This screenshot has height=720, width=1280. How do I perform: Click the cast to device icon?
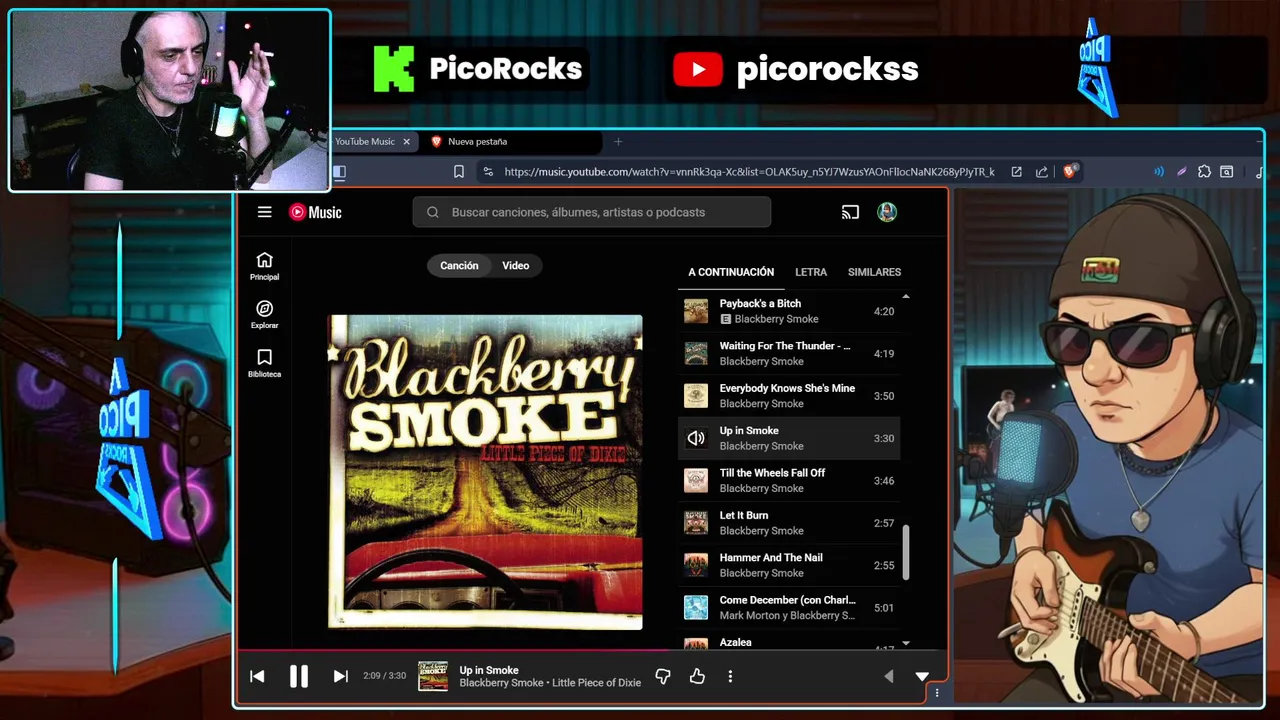[x=850, y=212]
